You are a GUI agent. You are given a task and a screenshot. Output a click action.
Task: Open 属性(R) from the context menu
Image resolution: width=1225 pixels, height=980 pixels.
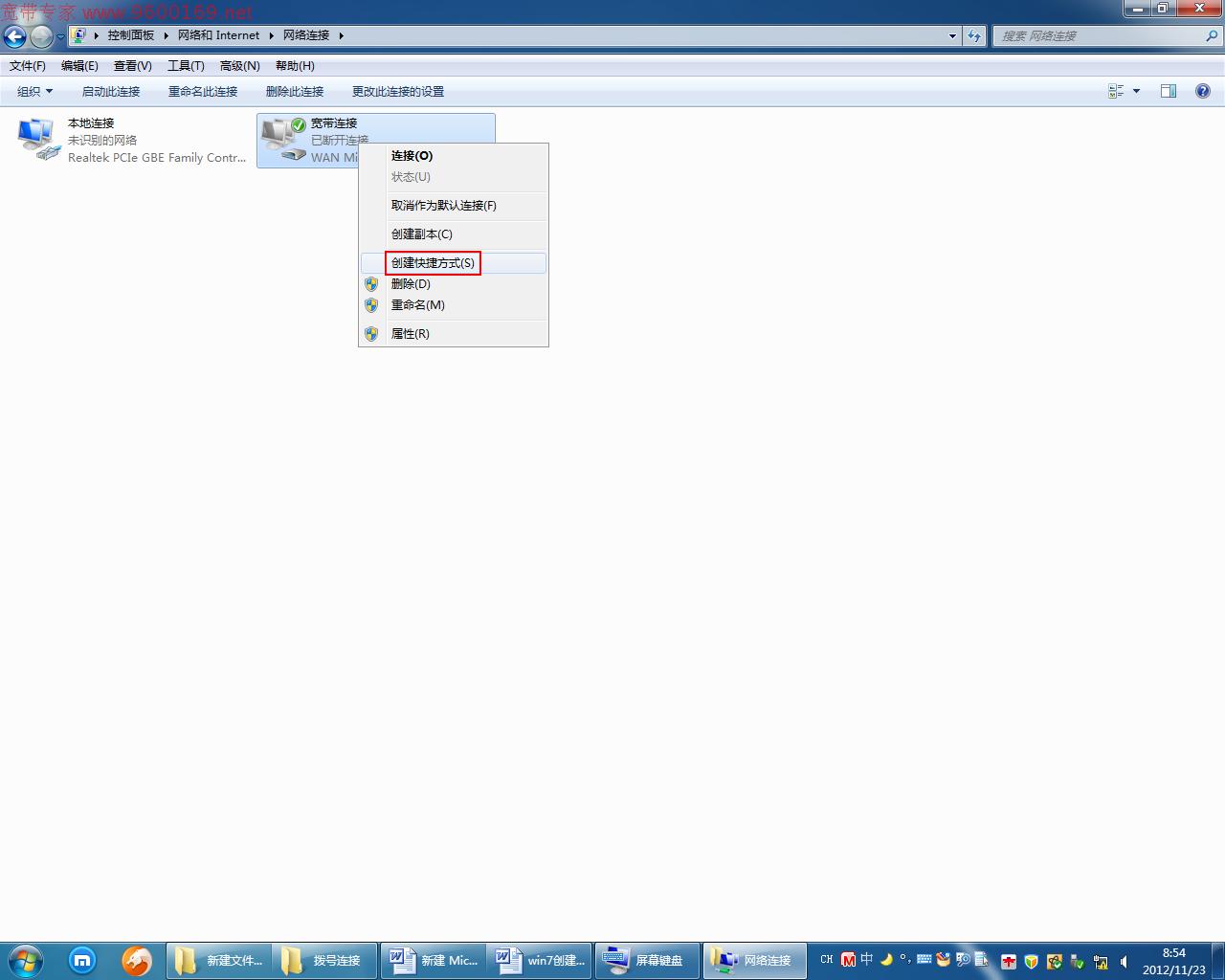[411, 333]
